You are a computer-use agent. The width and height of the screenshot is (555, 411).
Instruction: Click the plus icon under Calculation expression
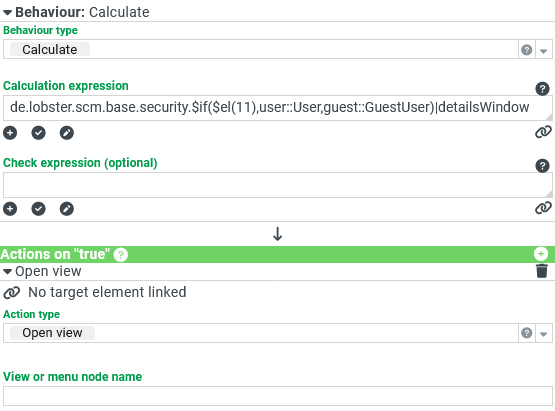(10, 133)
